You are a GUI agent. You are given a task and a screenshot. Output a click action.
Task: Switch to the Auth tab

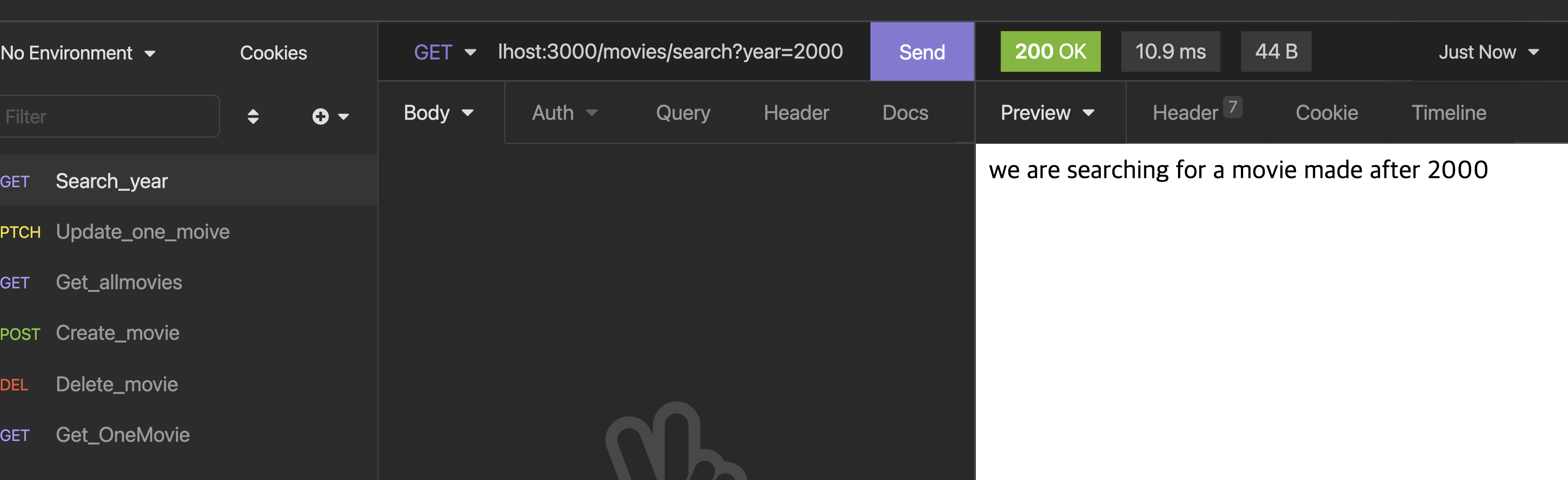click(x=564, y=113)
